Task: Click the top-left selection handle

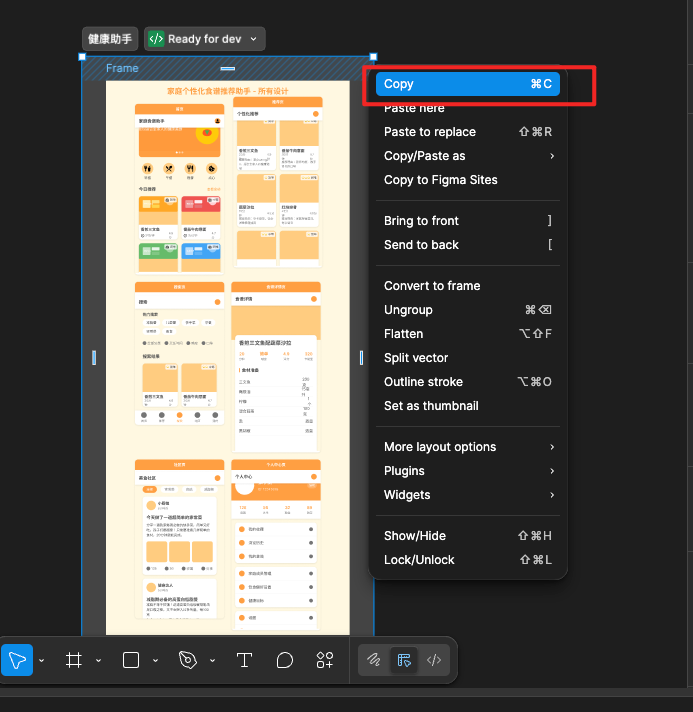Action: point(82,57)
